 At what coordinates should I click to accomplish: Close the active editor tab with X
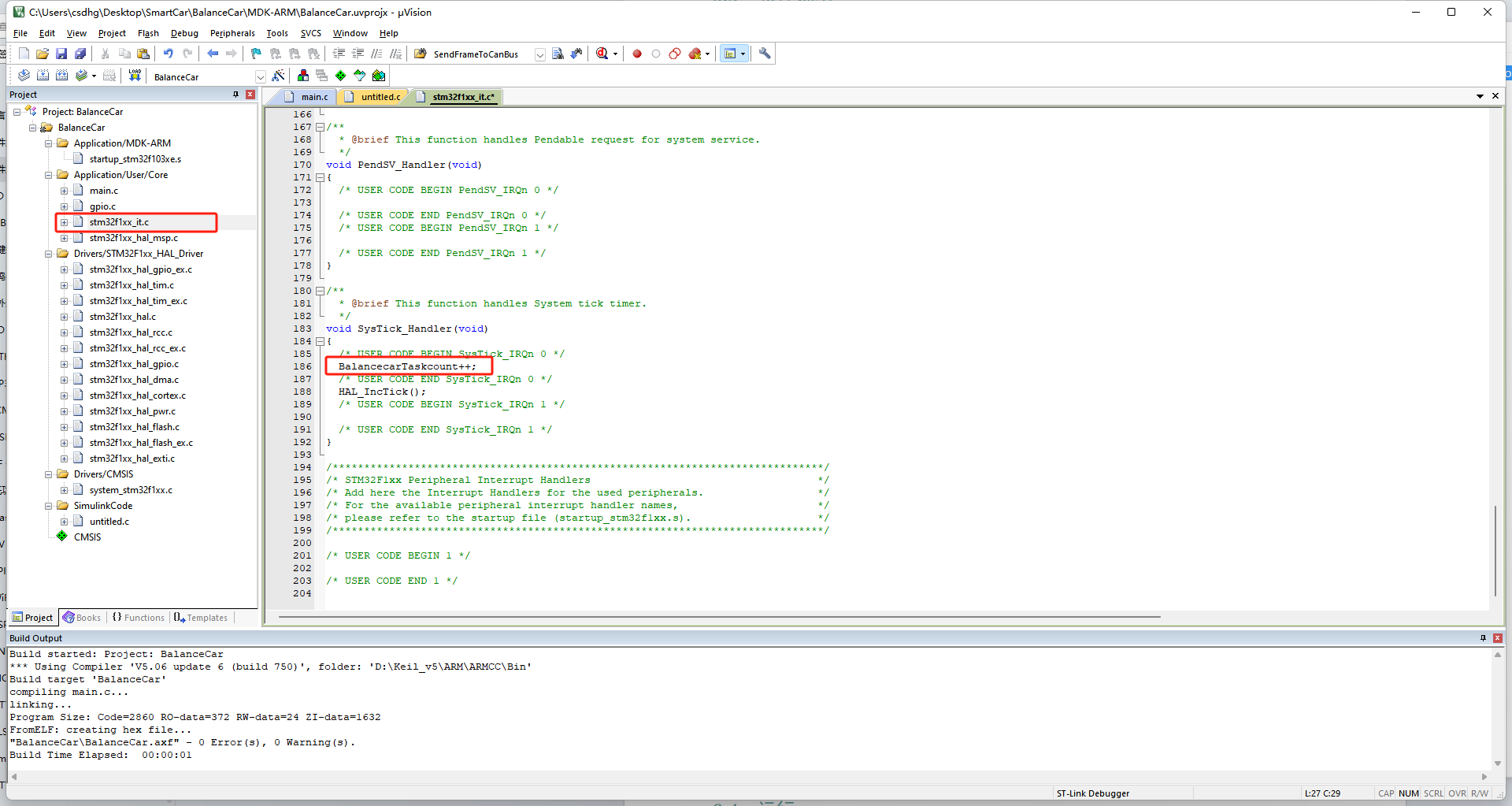click(x=1495, y=96)
